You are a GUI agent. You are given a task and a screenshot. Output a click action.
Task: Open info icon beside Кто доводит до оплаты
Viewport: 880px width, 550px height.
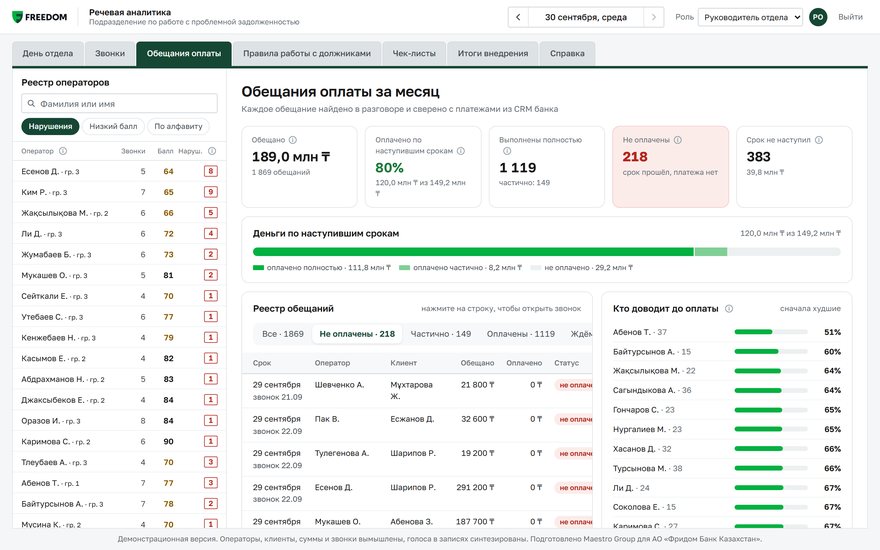click(728, 309)
